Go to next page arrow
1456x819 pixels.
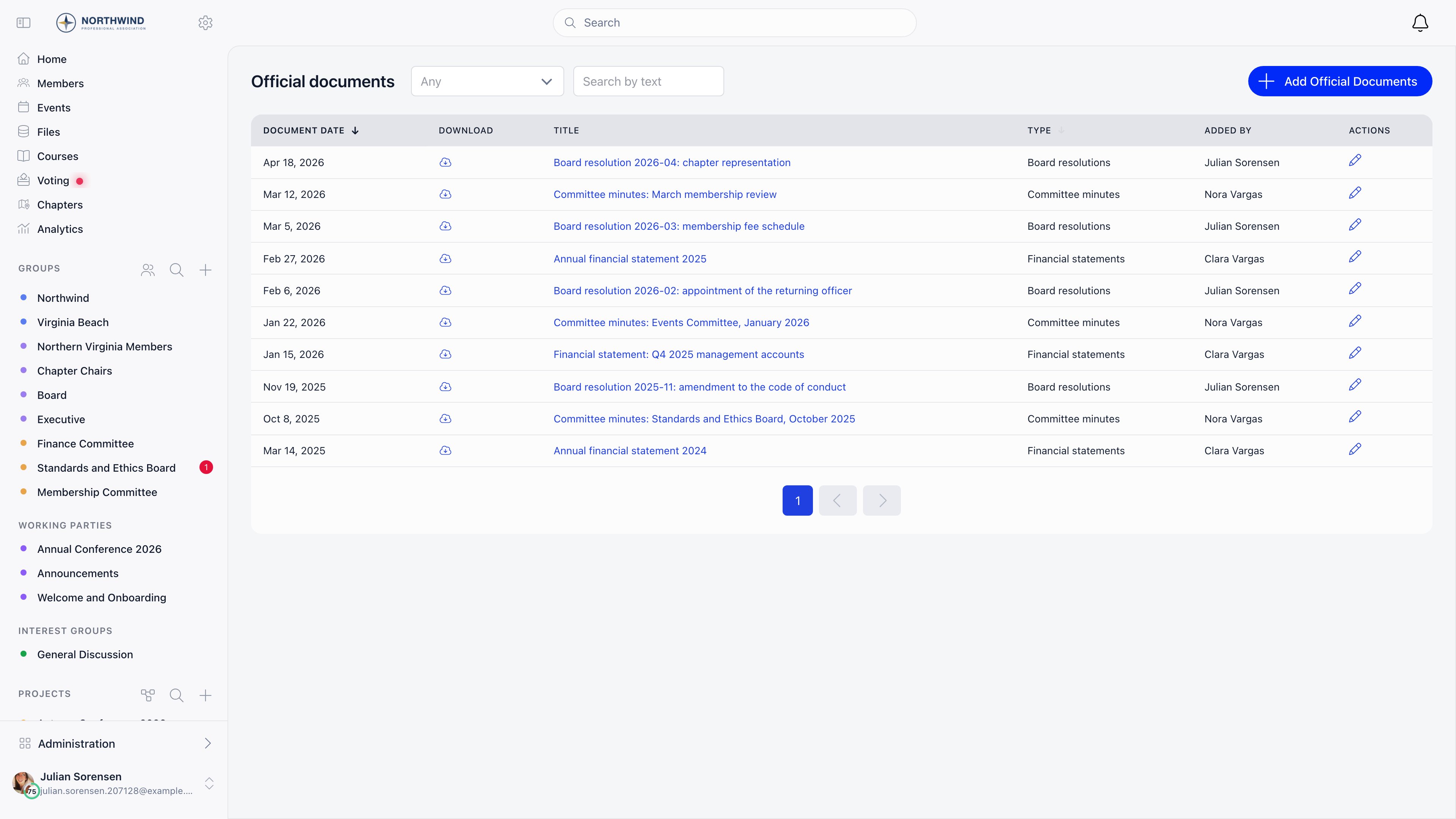882,500
